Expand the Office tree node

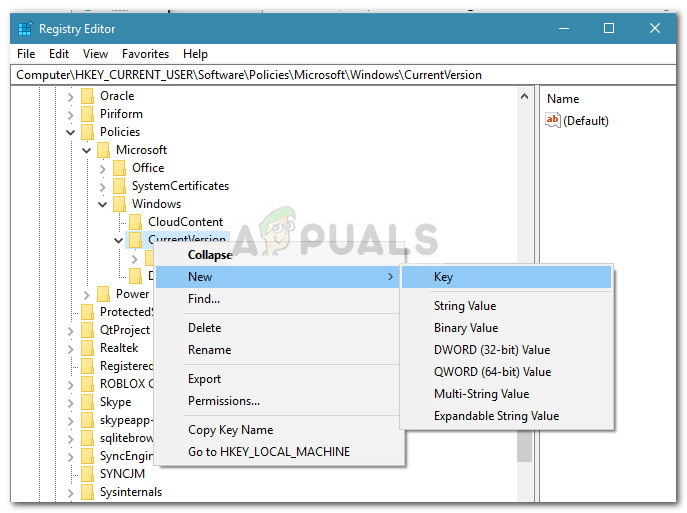click(x=102, y=168)
